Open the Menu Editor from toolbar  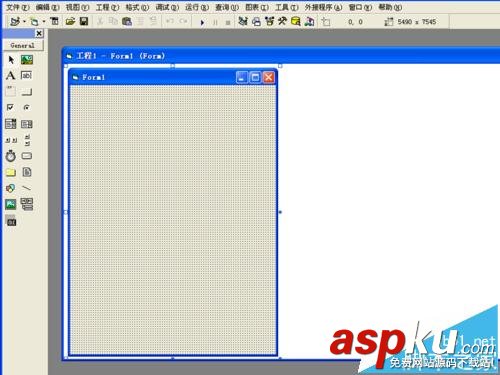pos(54,21)
